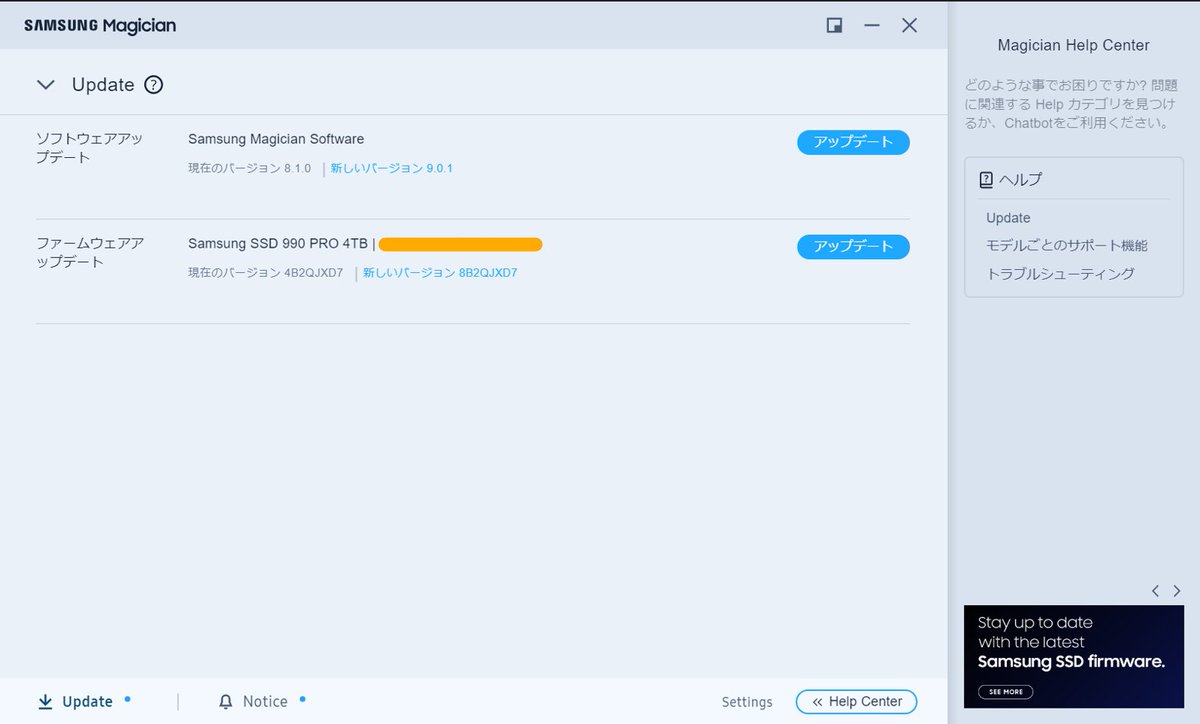Screen dimensions: 1200x724
Task: Click the Samsung Magician Software label
Action: click(x=276, y=139)
